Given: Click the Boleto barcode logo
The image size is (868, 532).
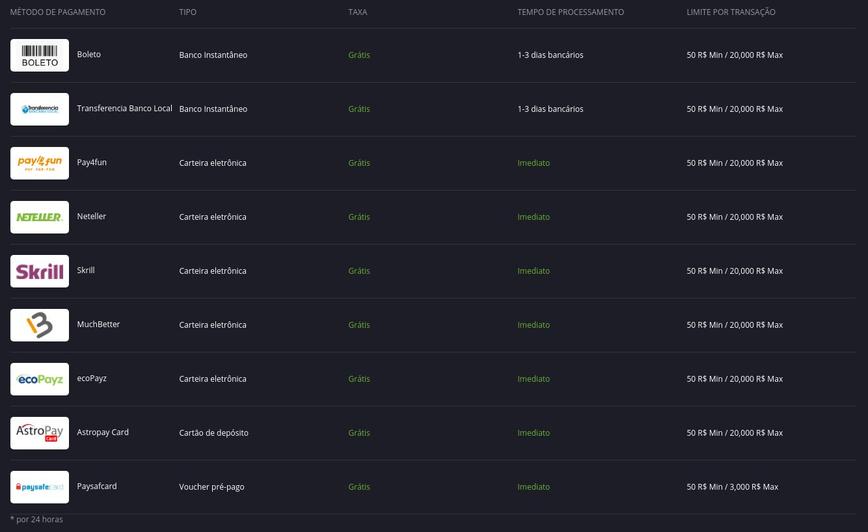Looking at the screenshot, I should click(x=39, y=55).
